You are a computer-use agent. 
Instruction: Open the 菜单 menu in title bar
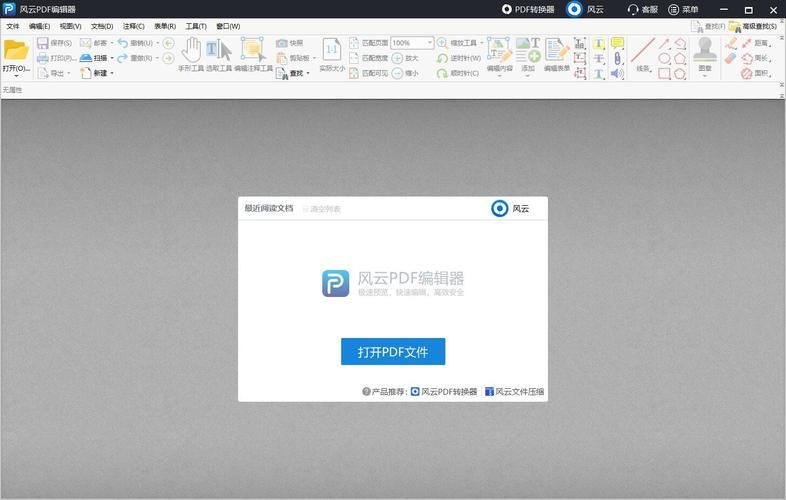click(x=684, y=10)
